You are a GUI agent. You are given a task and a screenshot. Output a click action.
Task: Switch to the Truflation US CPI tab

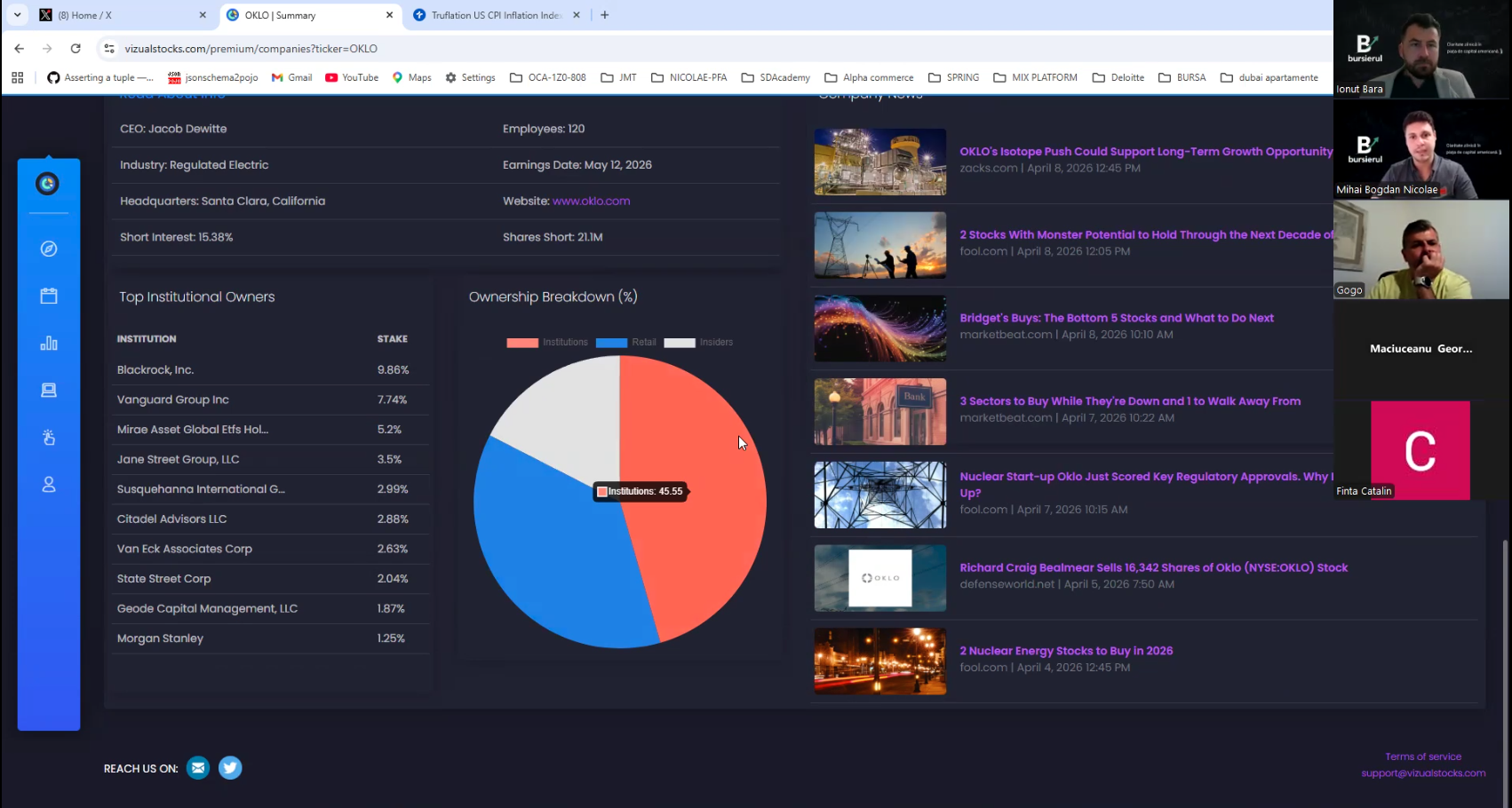pos(494,15)
